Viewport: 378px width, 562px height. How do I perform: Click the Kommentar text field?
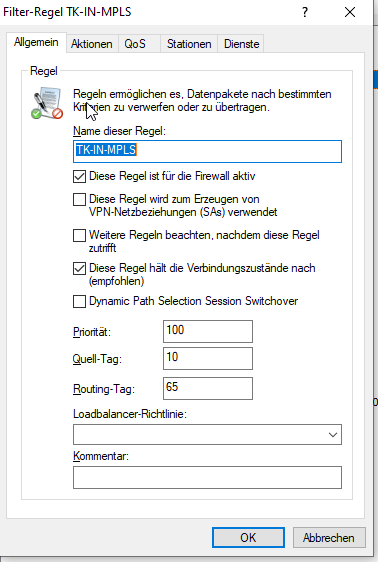207,477
